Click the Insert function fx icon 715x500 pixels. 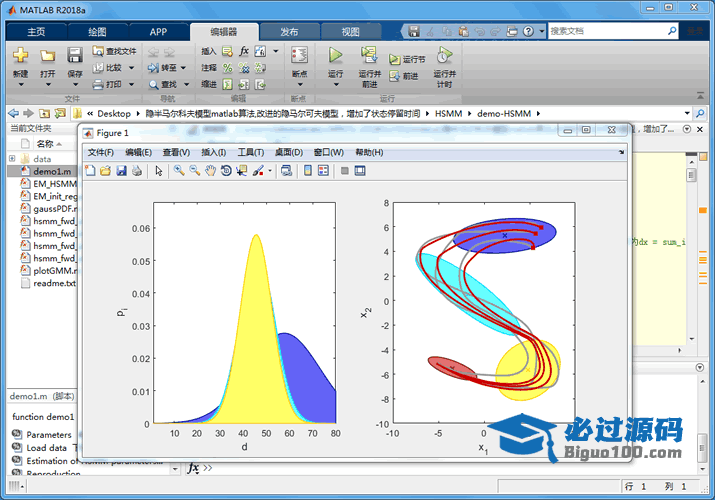point(244,51)
